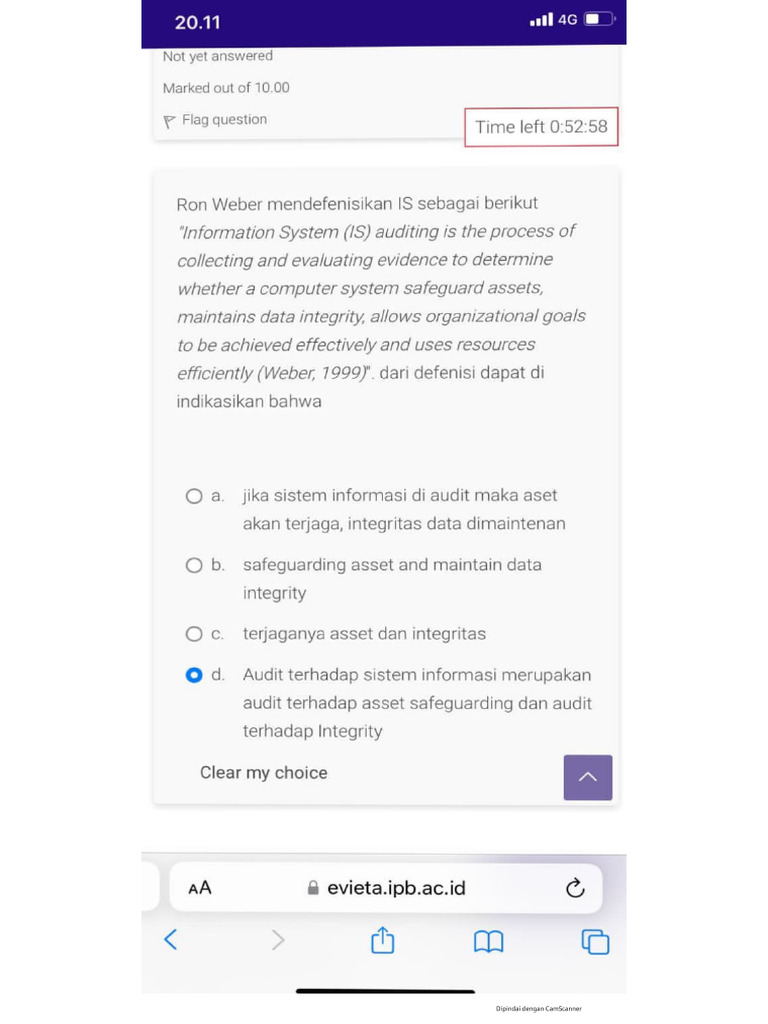The height and width of the screenshot is (1024, 768).
Task: Tap the 20.11 clock in status bar
Action: click(x=197, y=22)
